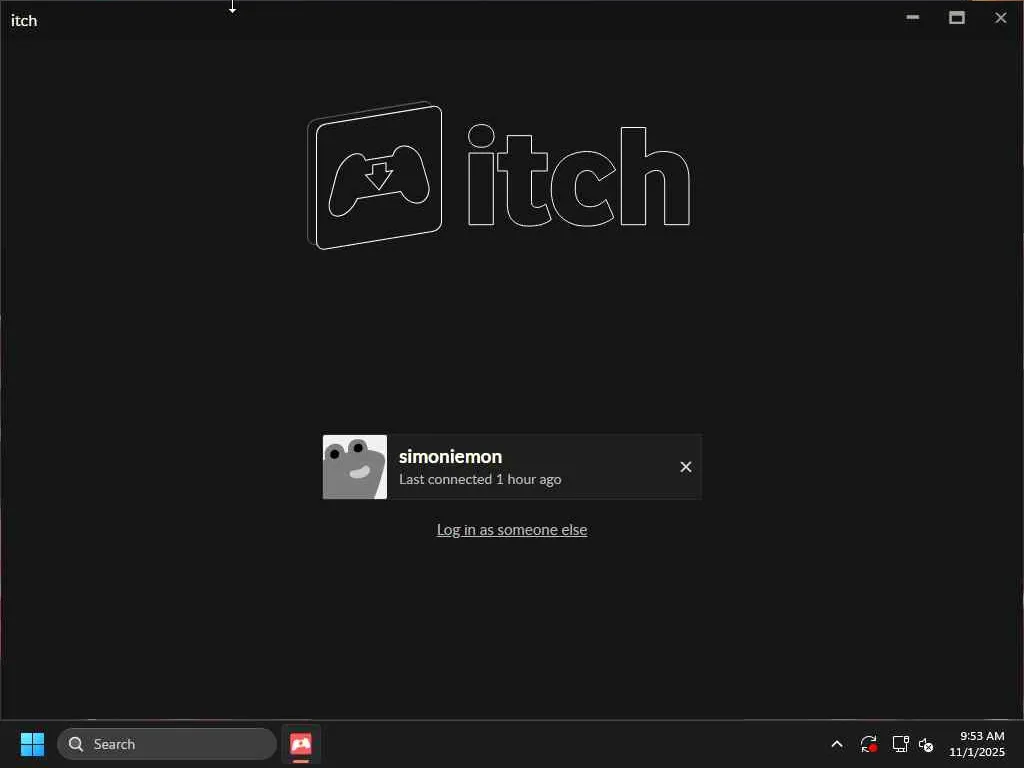This screenshot has width=1024, height=768.
Task: Click the muted volume tray icon
Action: point(926,744)
